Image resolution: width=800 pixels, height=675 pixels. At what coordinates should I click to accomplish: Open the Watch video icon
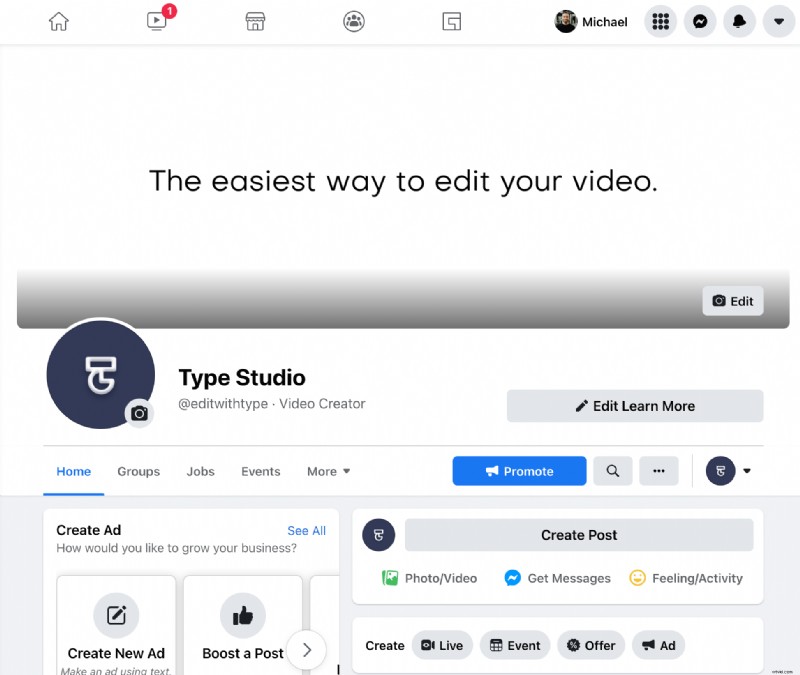click(x=156, y=22)
